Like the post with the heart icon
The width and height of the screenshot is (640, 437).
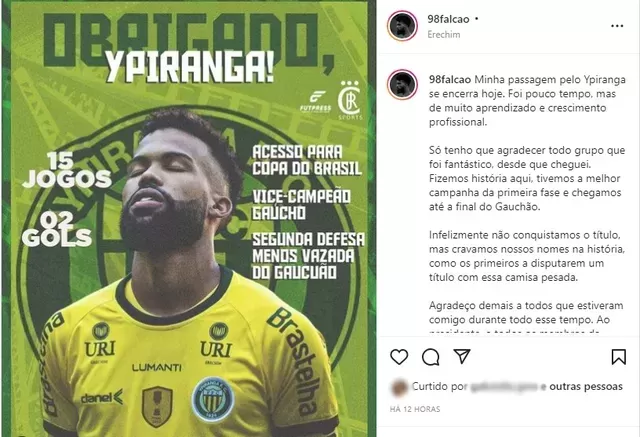tap(399, 357)
